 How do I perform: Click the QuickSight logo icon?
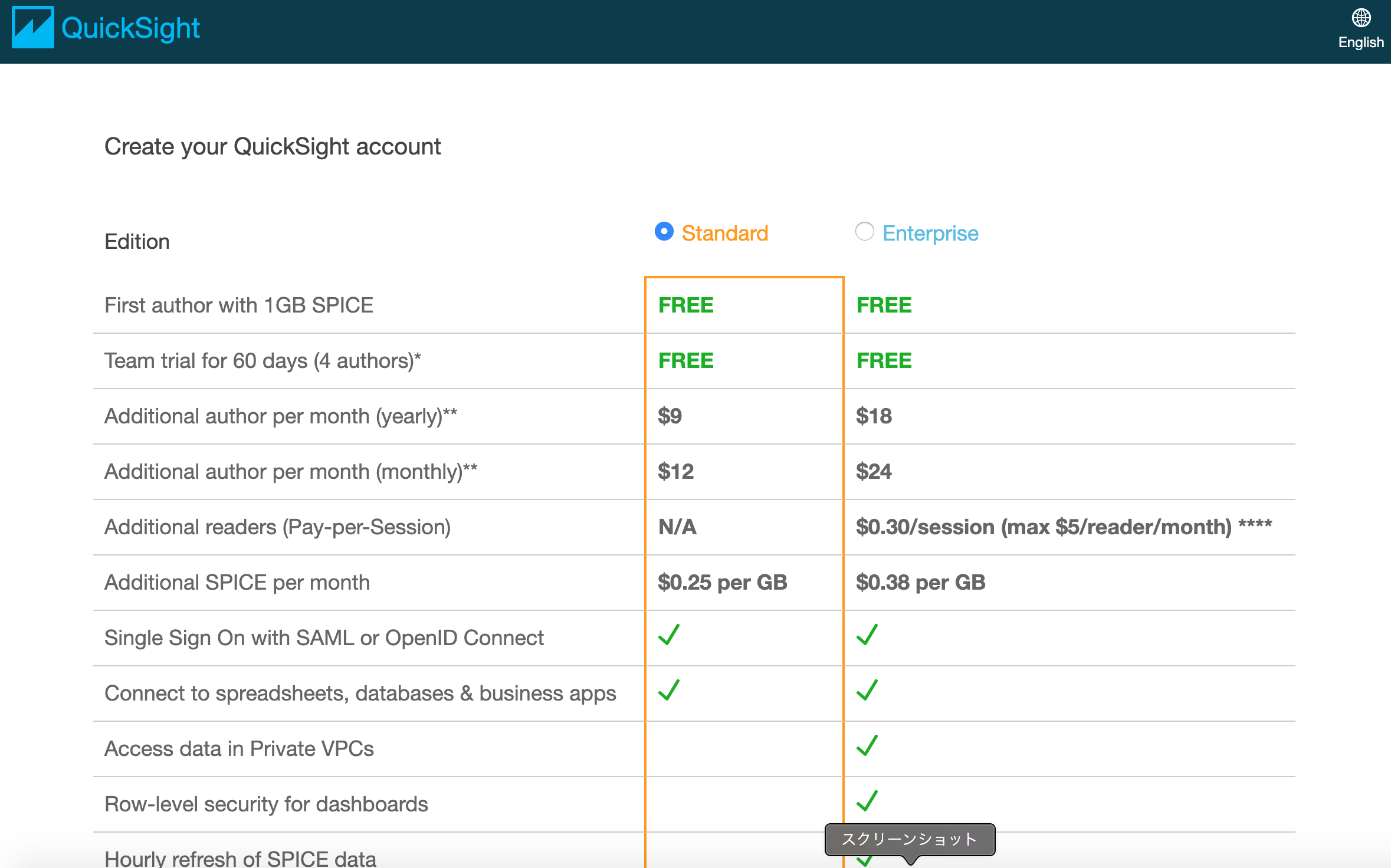point(33,27)
